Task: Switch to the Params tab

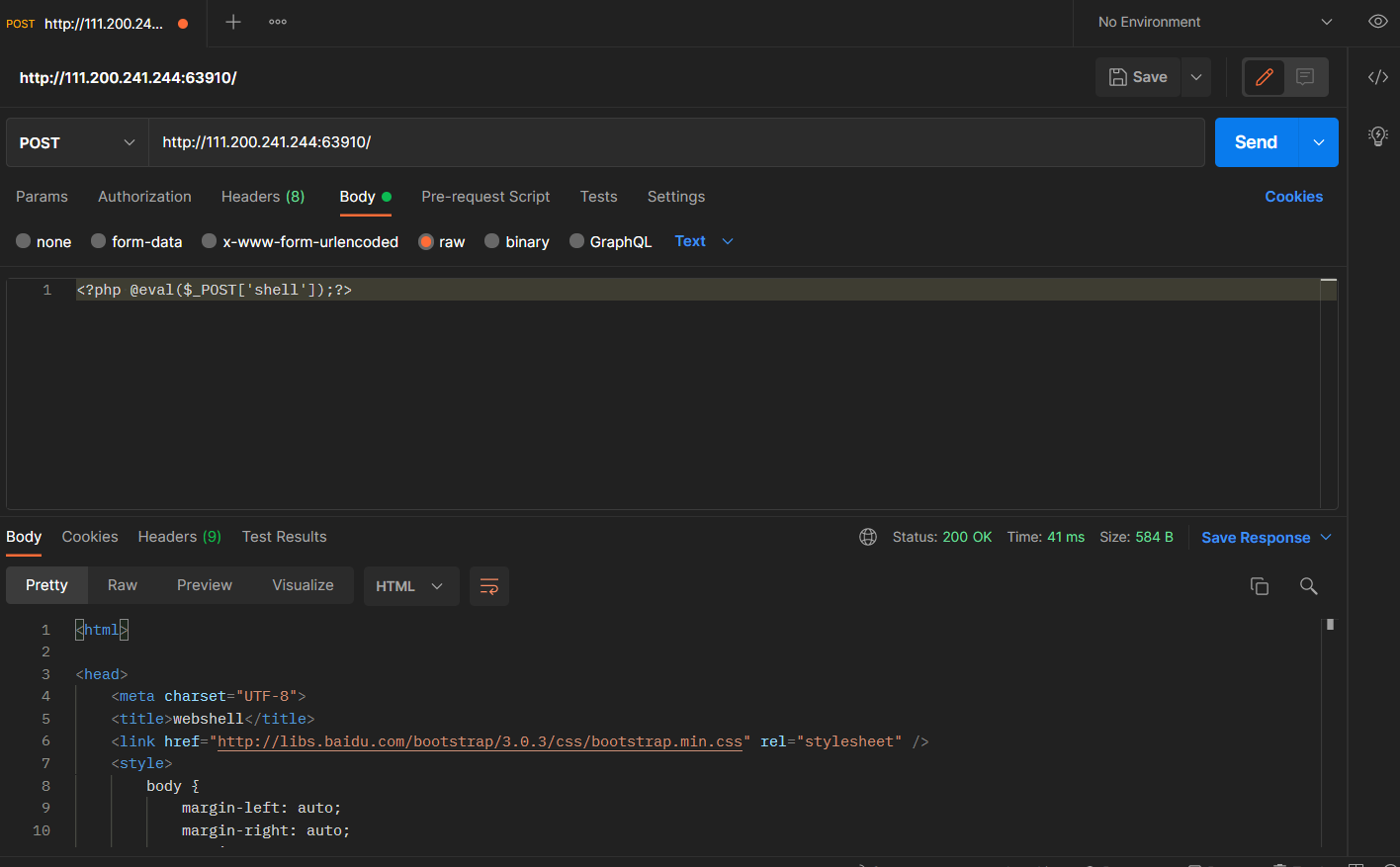Action: 42,197
